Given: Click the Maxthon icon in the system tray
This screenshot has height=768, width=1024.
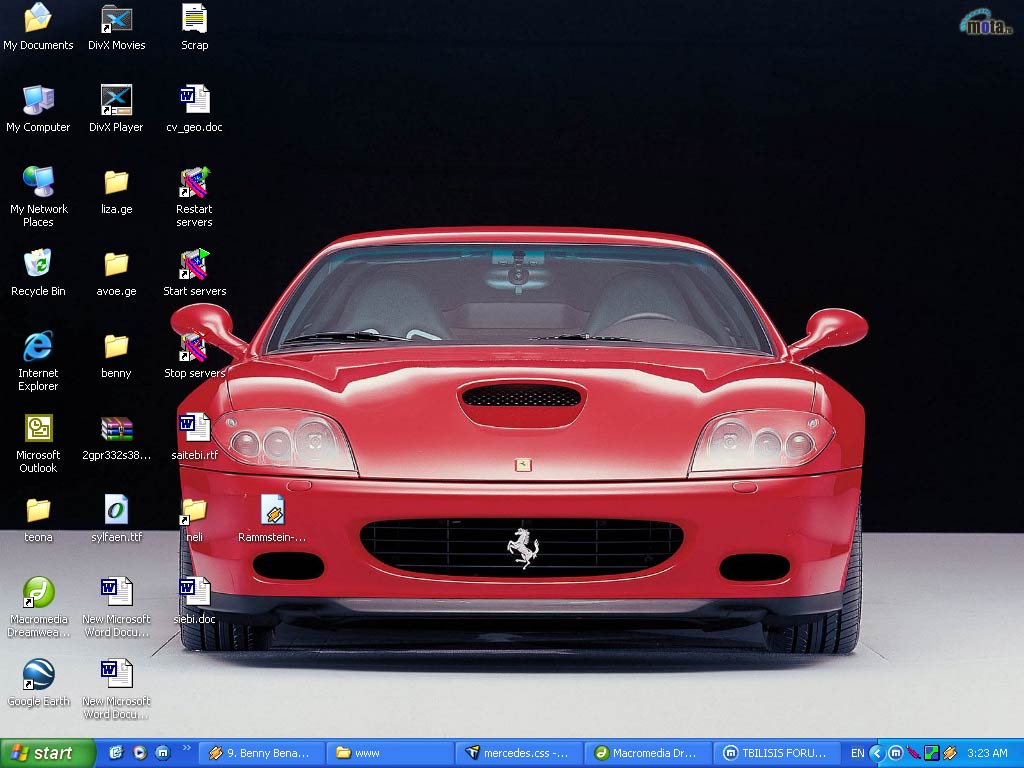Looking at the screenshot, I should pyautogui.click(x=896, y=753).
